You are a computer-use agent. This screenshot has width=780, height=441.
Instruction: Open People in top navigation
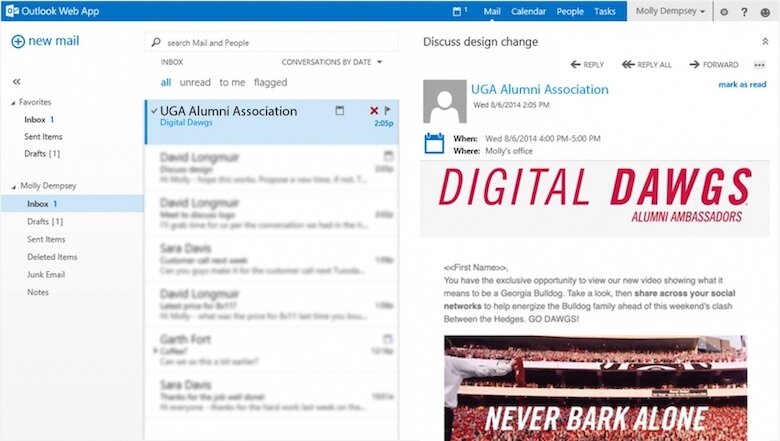pos(570,11)
